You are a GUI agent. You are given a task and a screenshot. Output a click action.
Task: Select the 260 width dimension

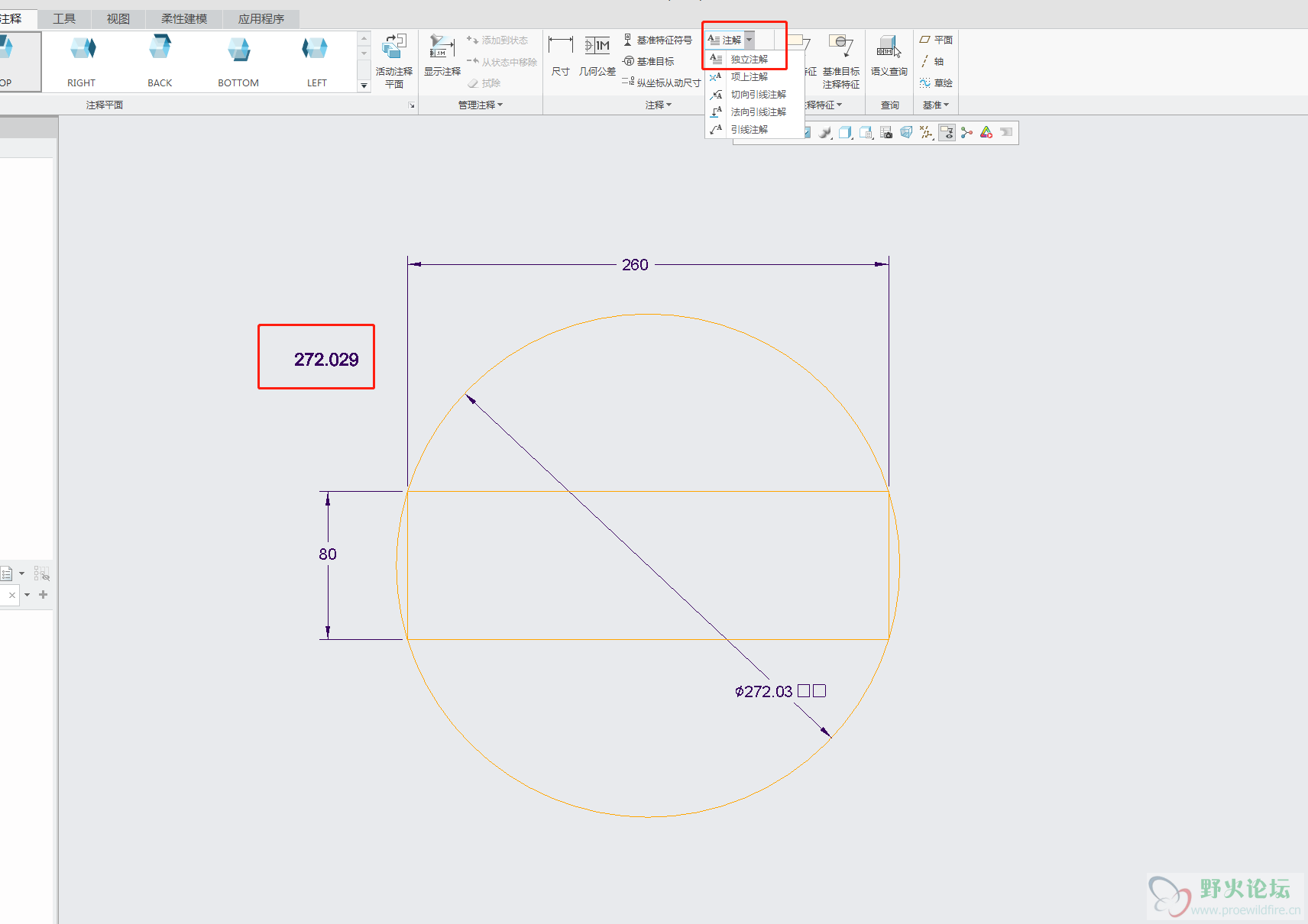635,264
